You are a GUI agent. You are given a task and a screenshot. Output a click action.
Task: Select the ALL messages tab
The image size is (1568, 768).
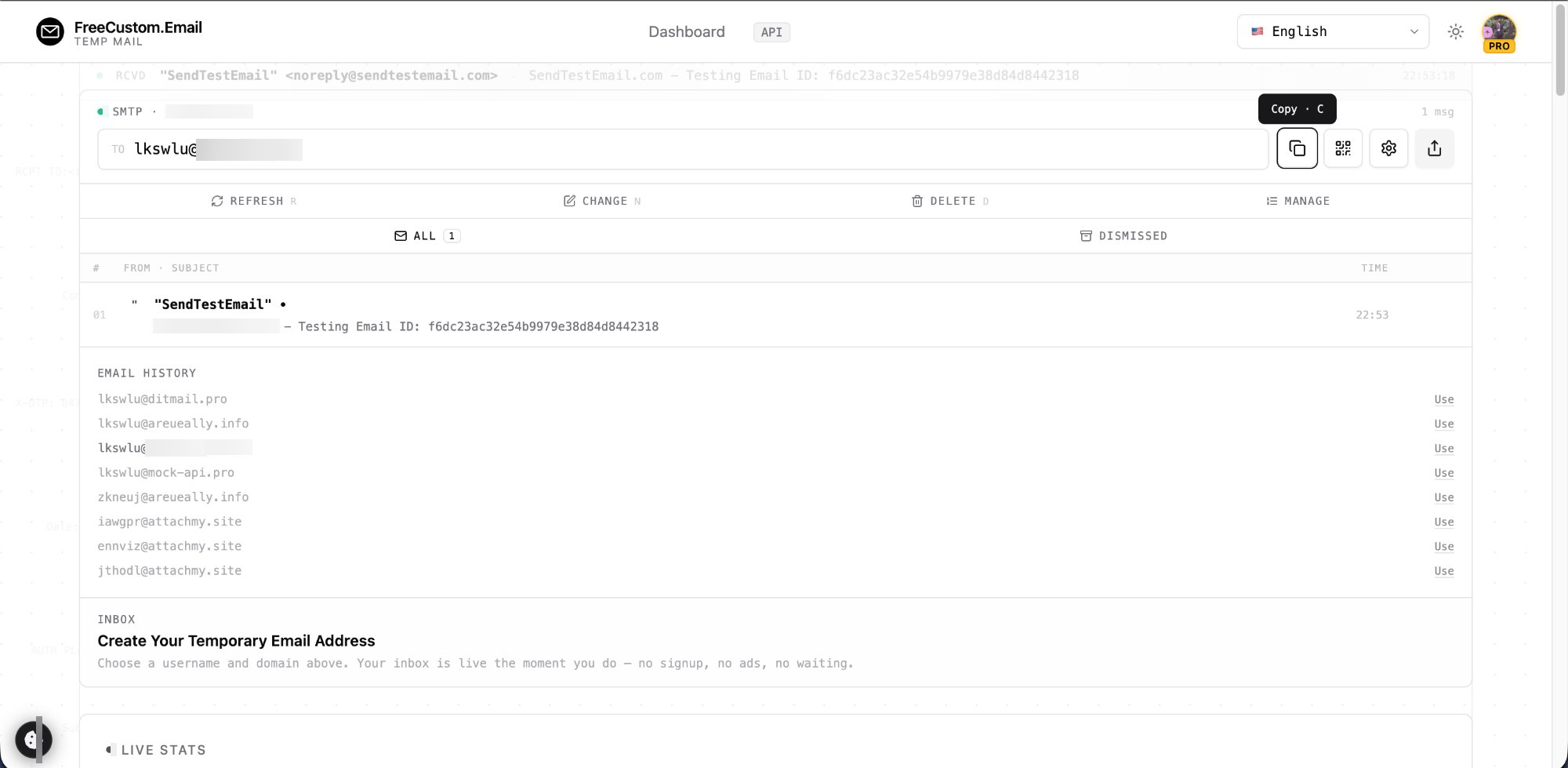(426, 235)
